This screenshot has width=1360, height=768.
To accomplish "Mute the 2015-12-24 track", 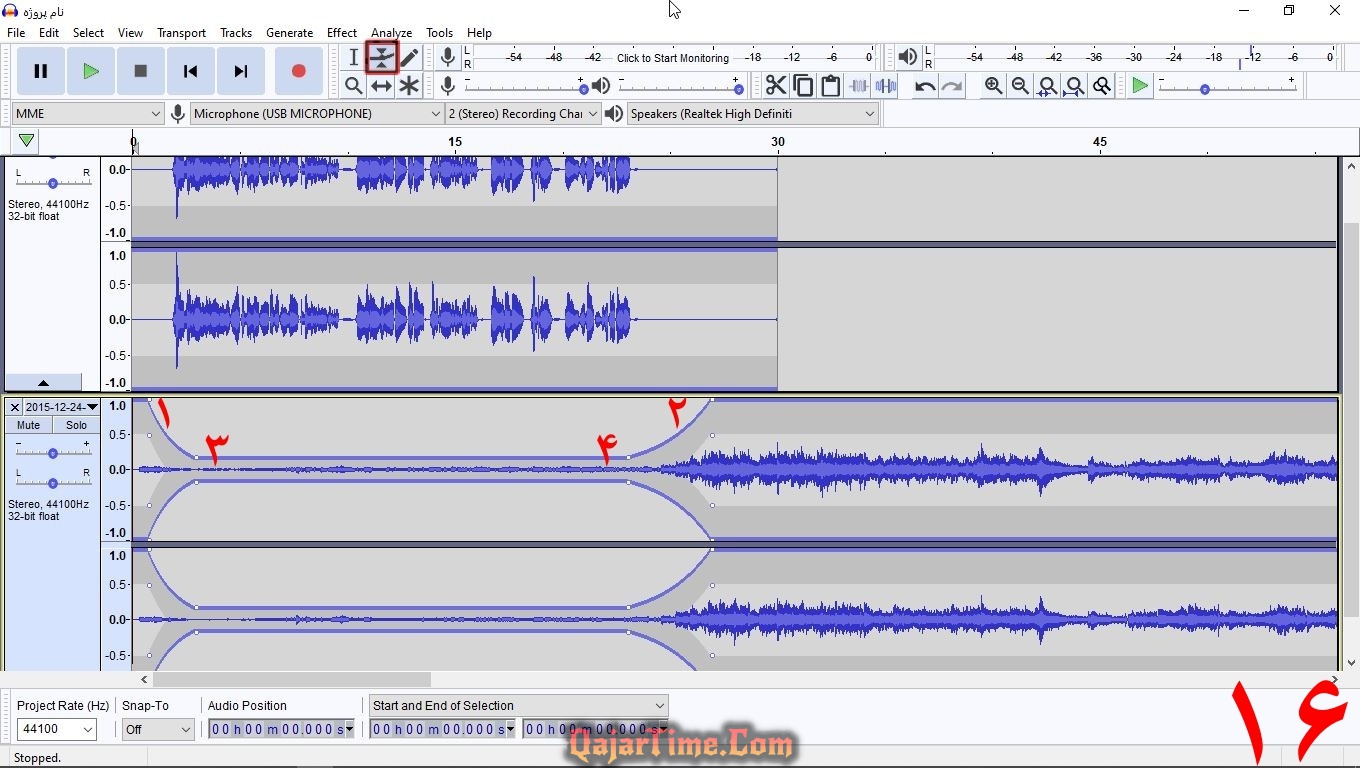I will click(29, 425).
